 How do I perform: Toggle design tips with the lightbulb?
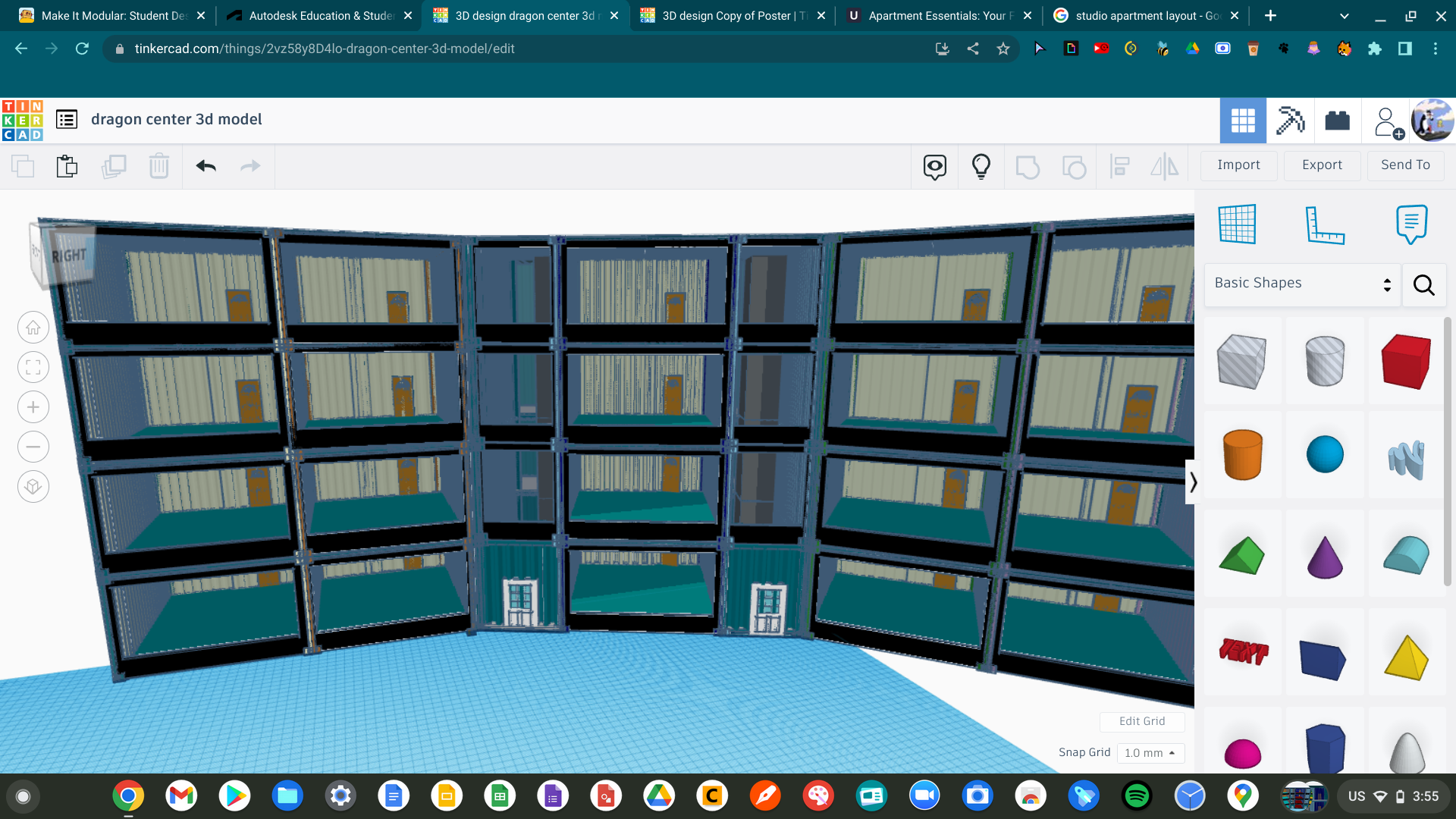click(981, 166)
